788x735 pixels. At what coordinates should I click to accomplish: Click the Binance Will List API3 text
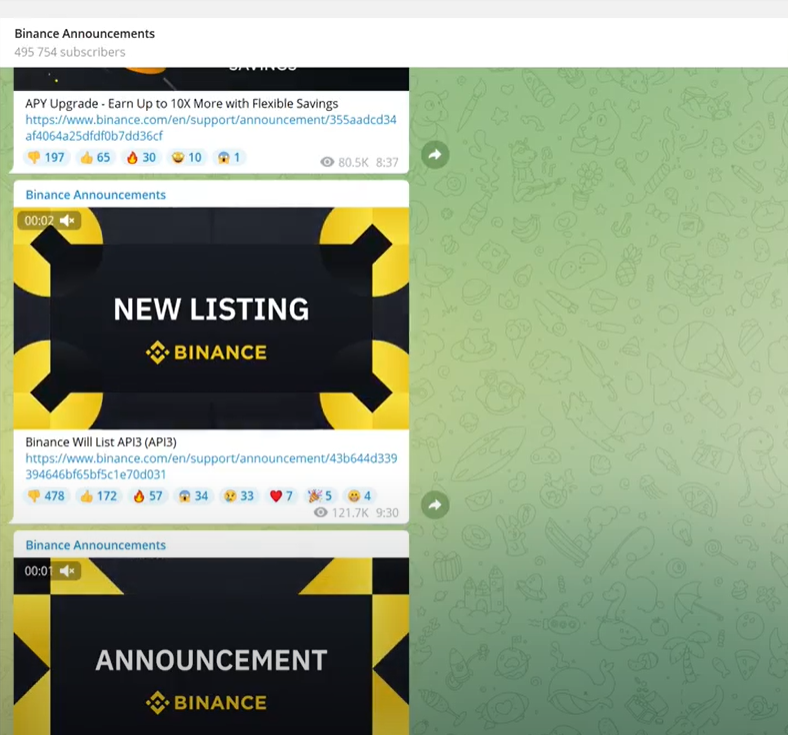pyautogui.click(x=101, y=442)
